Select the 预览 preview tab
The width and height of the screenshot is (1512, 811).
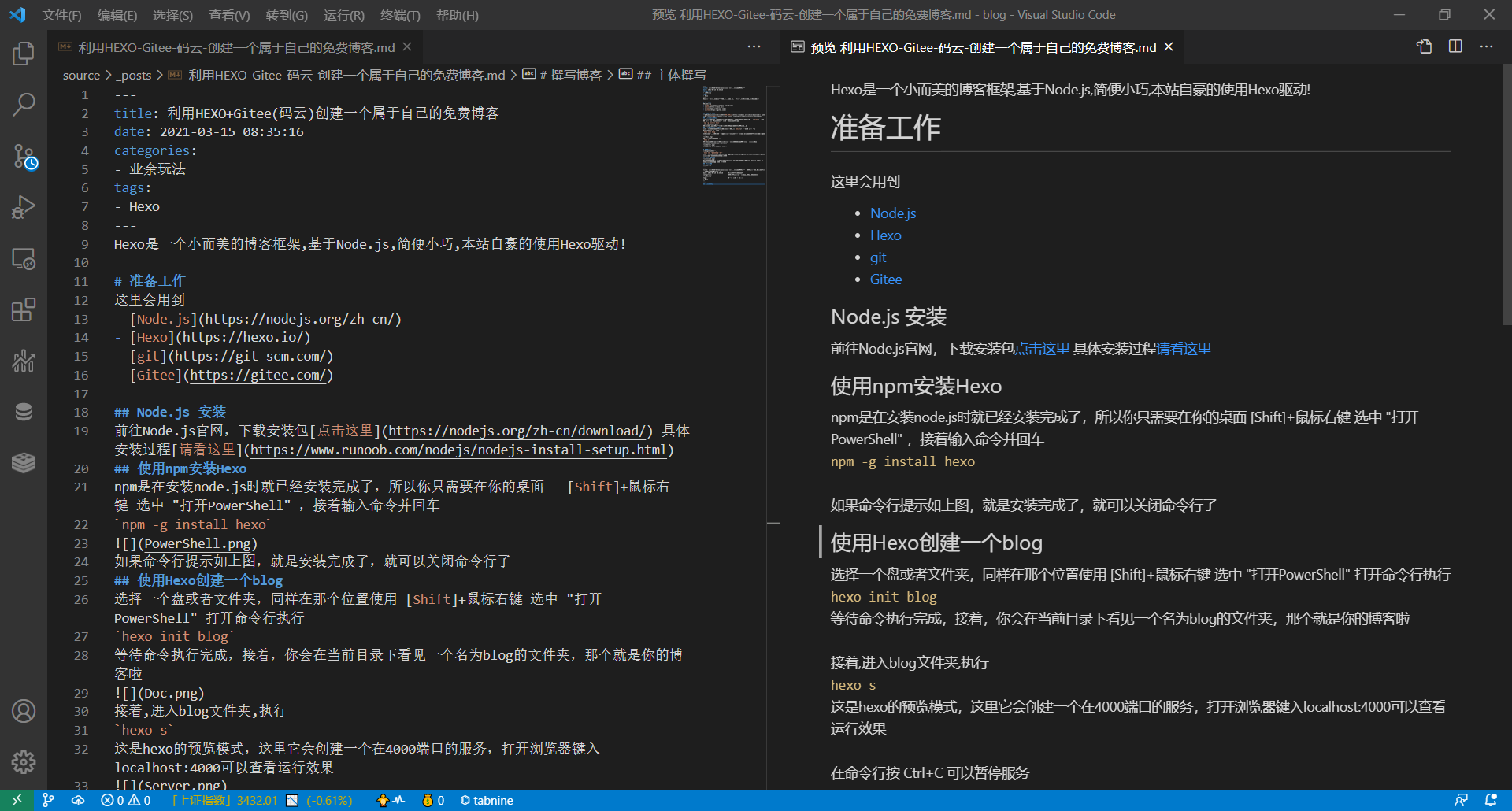(x=983, y=47)
